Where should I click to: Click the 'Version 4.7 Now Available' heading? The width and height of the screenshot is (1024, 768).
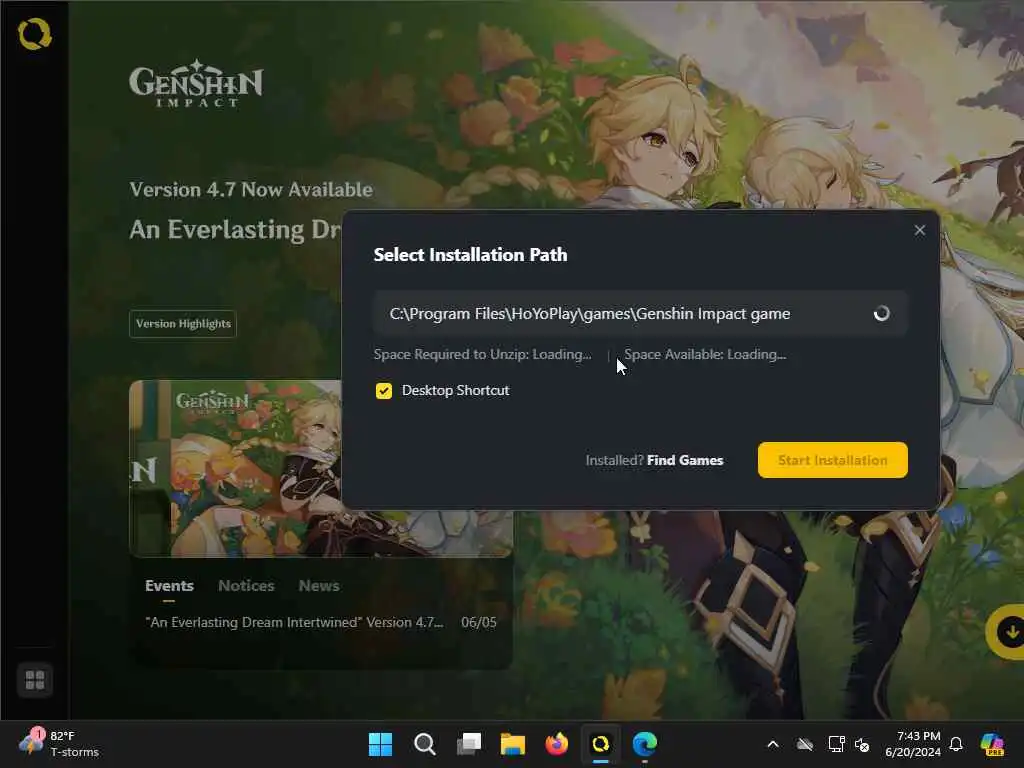pos(251,189)
